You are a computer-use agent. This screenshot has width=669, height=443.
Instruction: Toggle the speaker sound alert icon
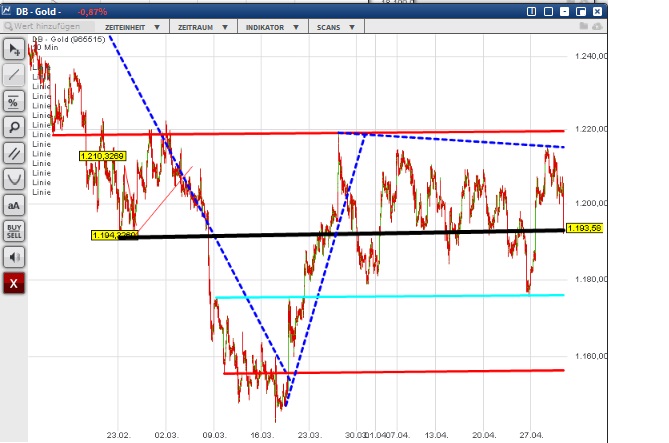click(14, 257)
